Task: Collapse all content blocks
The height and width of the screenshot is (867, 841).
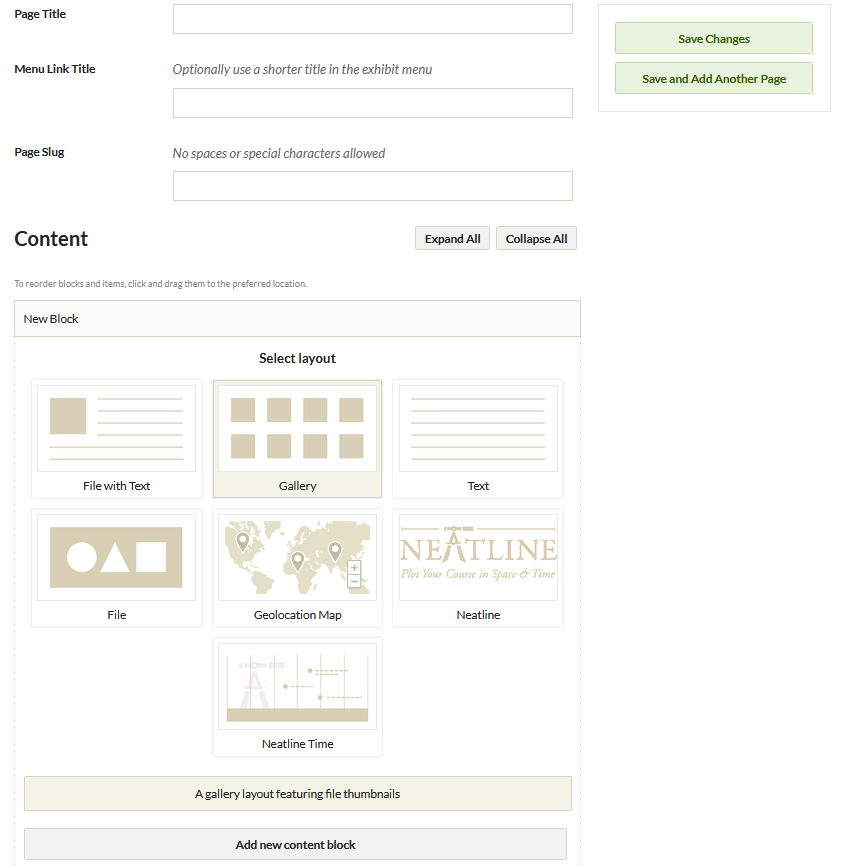Action: 536,238
